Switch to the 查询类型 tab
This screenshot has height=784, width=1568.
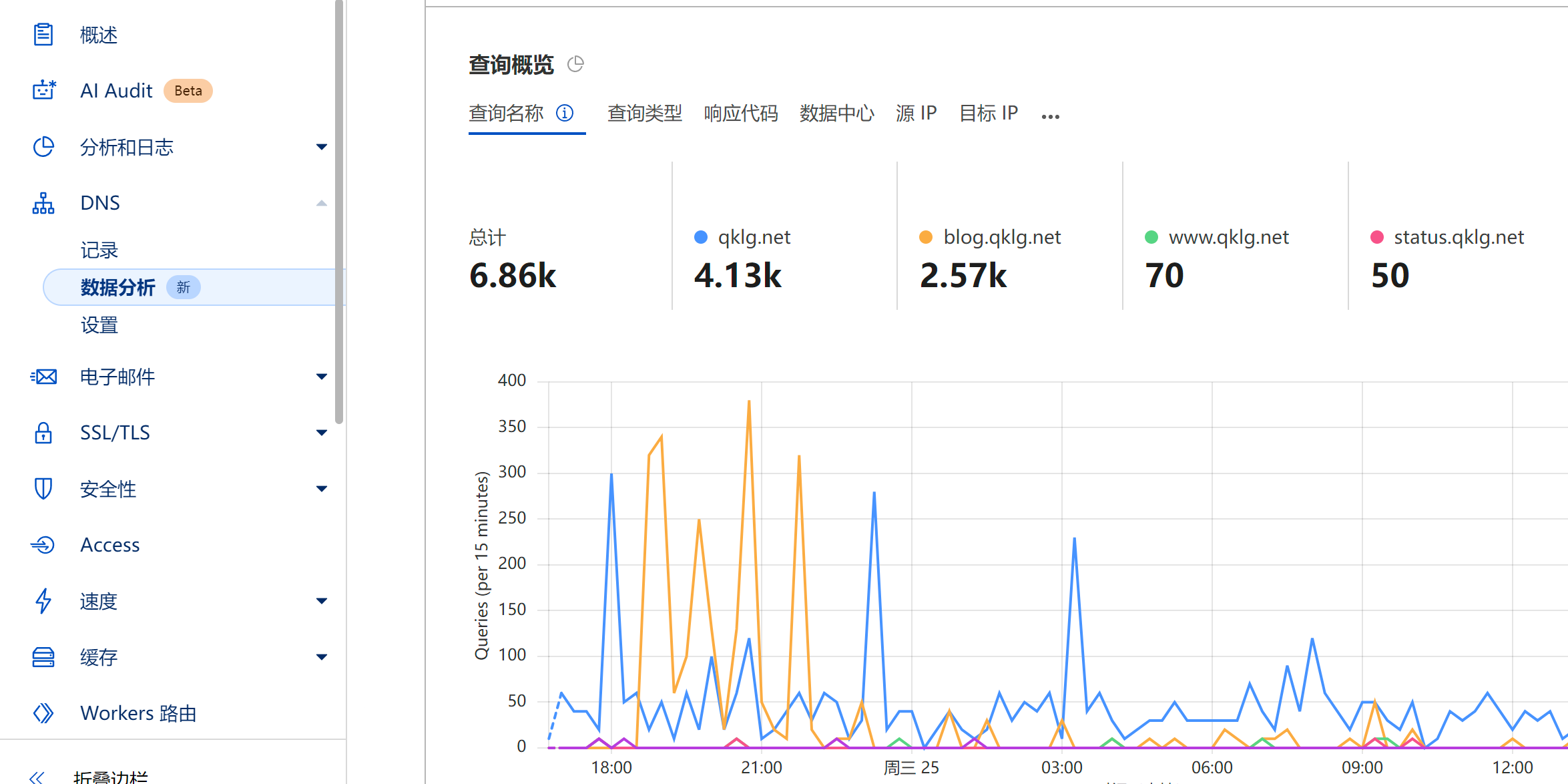click(645, 114)
